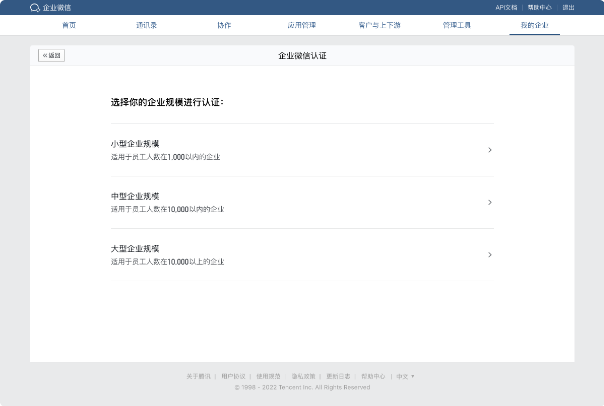
Task: Open the 管理工具 tab
Action: 456,24
